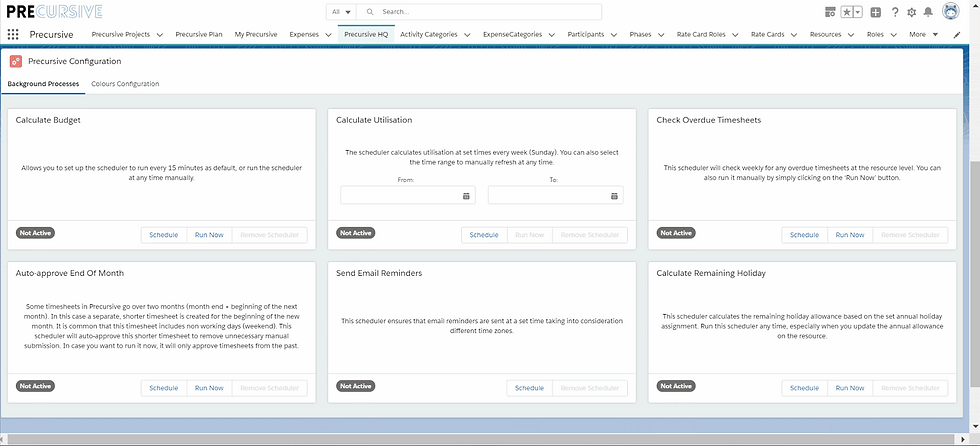Schedule the Auto-approve End Of Month process
Viewport: 980px width, 446px height.
click(x=164, y=388)
